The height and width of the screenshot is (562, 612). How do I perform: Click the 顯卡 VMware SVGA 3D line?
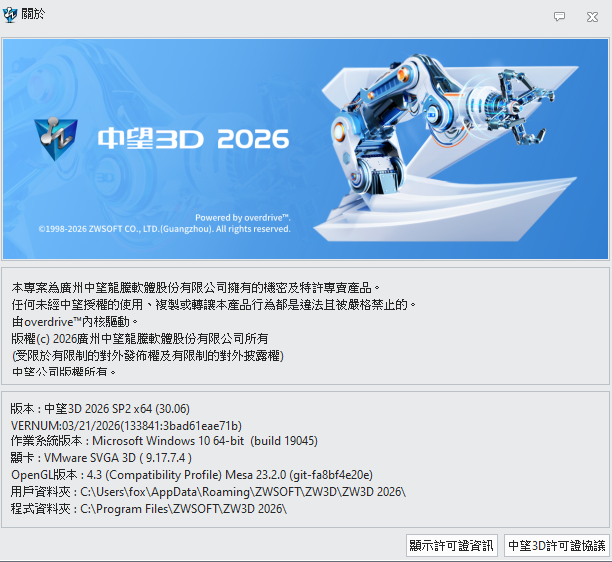pyautogui.click(x=101, y=458)
